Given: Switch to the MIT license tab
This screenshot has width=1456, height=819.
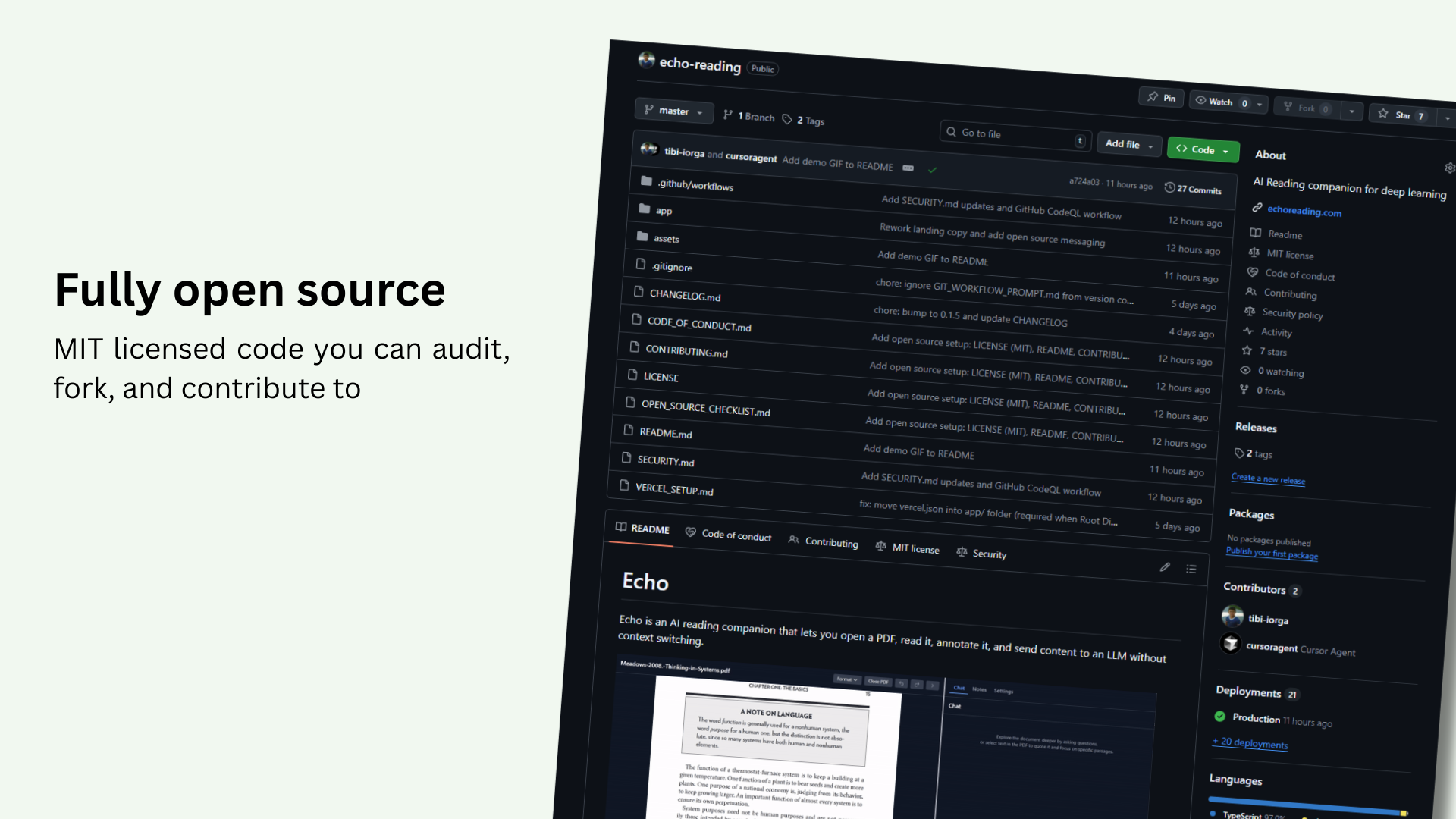Looking at the screenshot, I should coord(908,548).
